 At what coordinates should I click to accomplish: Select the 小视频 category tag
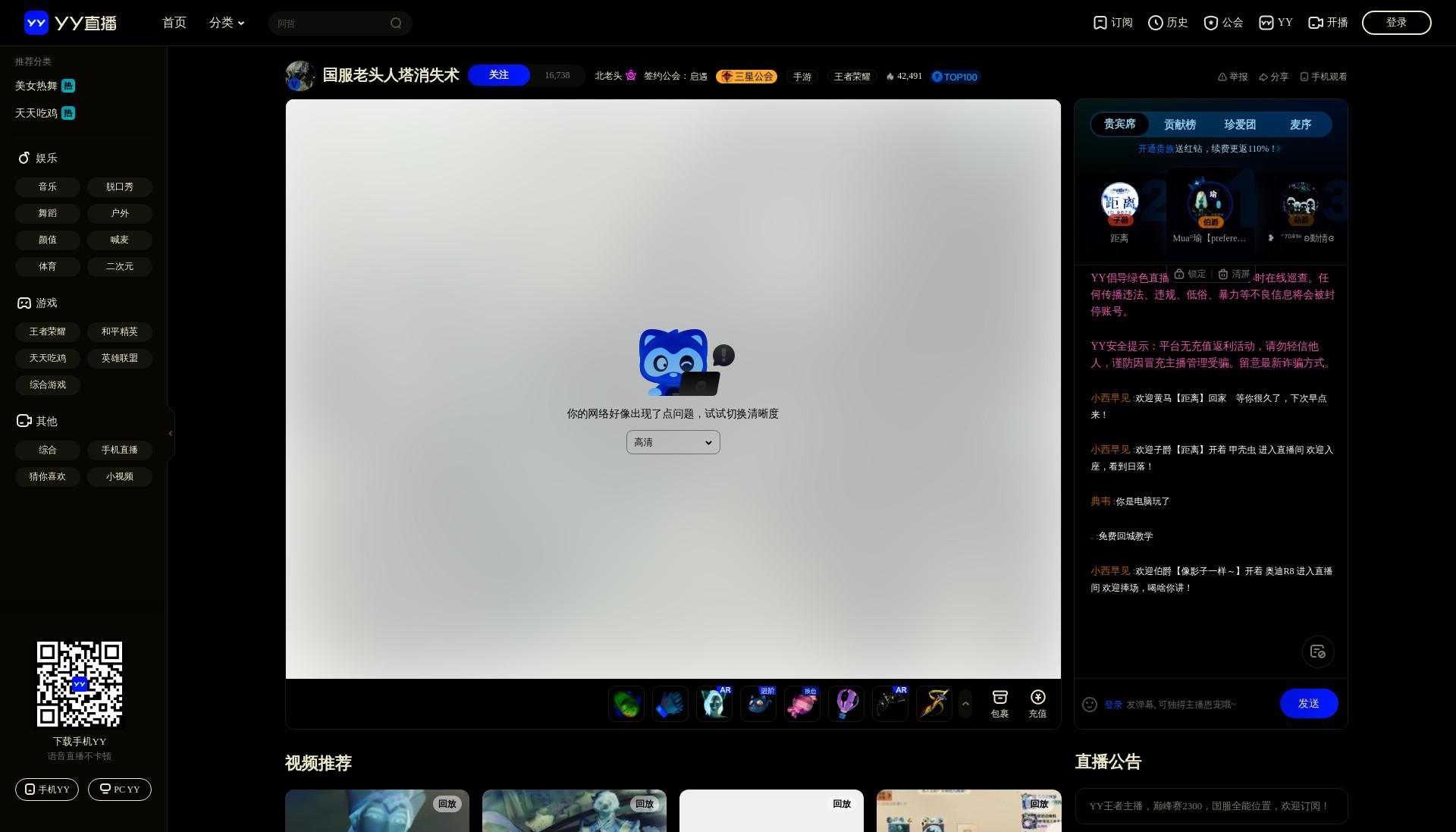coord(120,476)
